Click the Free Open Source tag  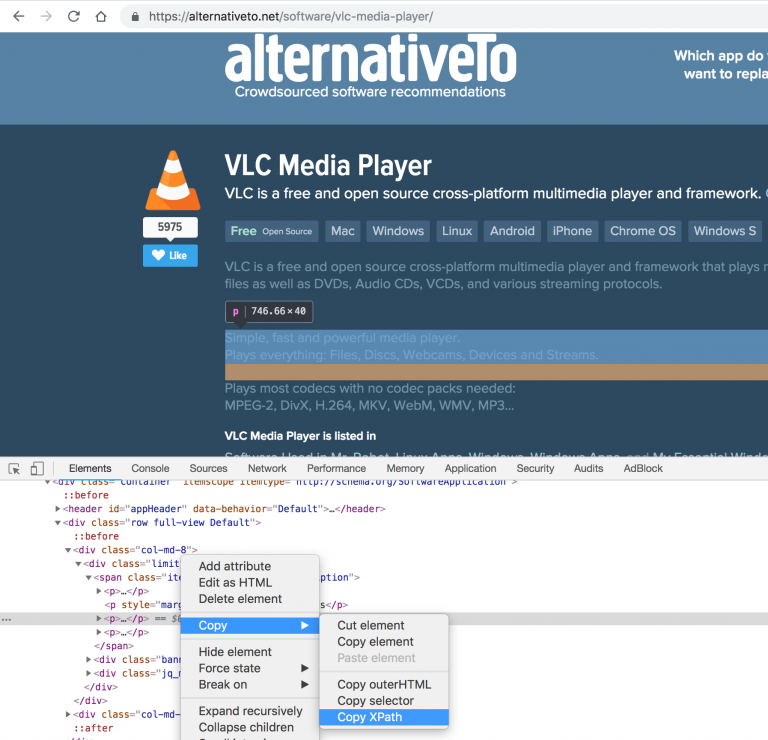pos(271,231)
